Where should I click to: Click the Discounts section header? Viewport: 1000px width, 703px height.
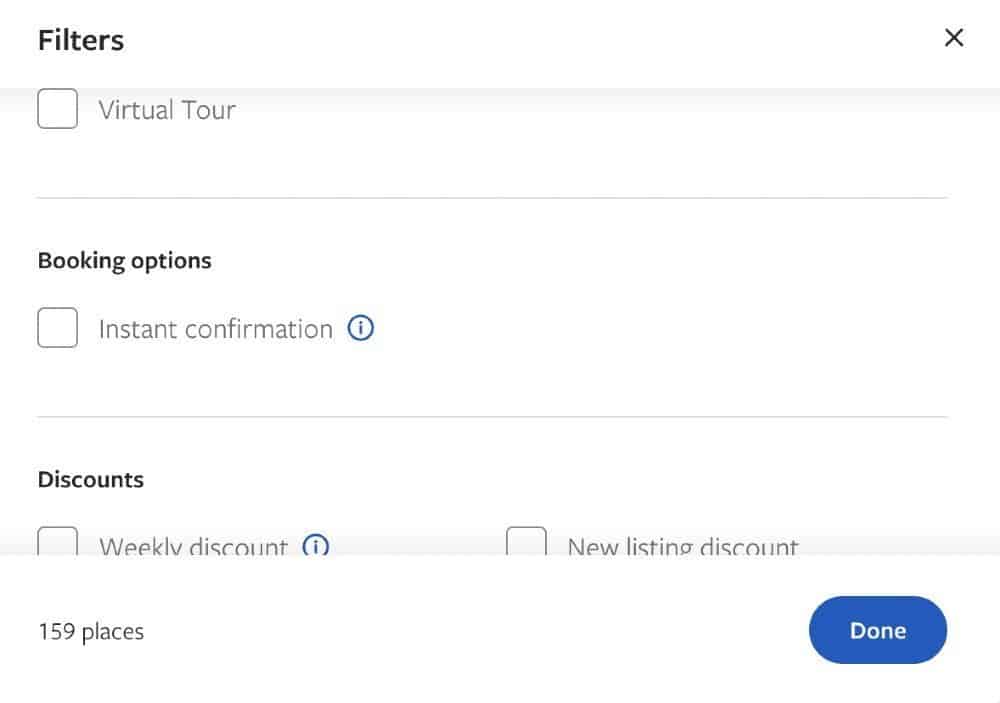90,479
